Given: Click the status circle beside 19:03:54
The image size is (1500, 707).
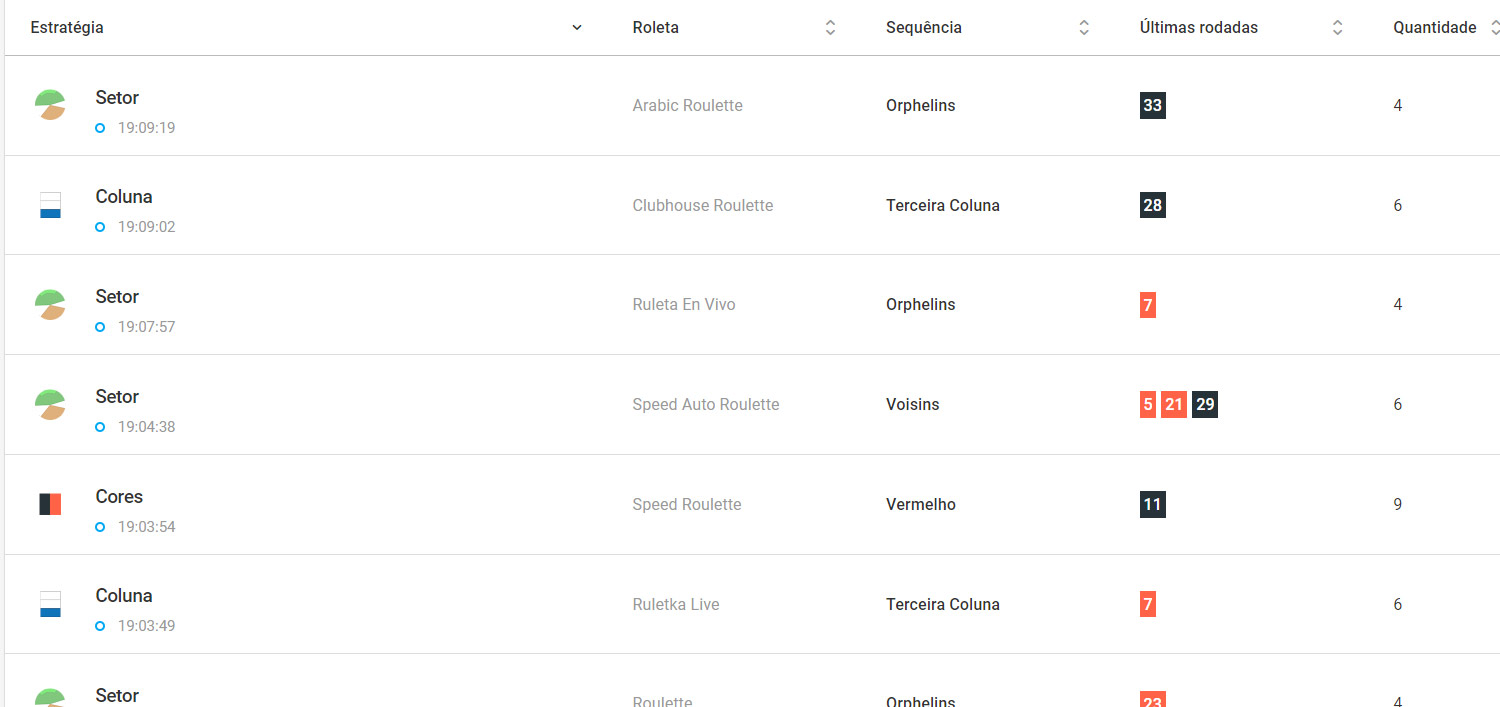Looking at the screenshot, I should tap(100, 527).
